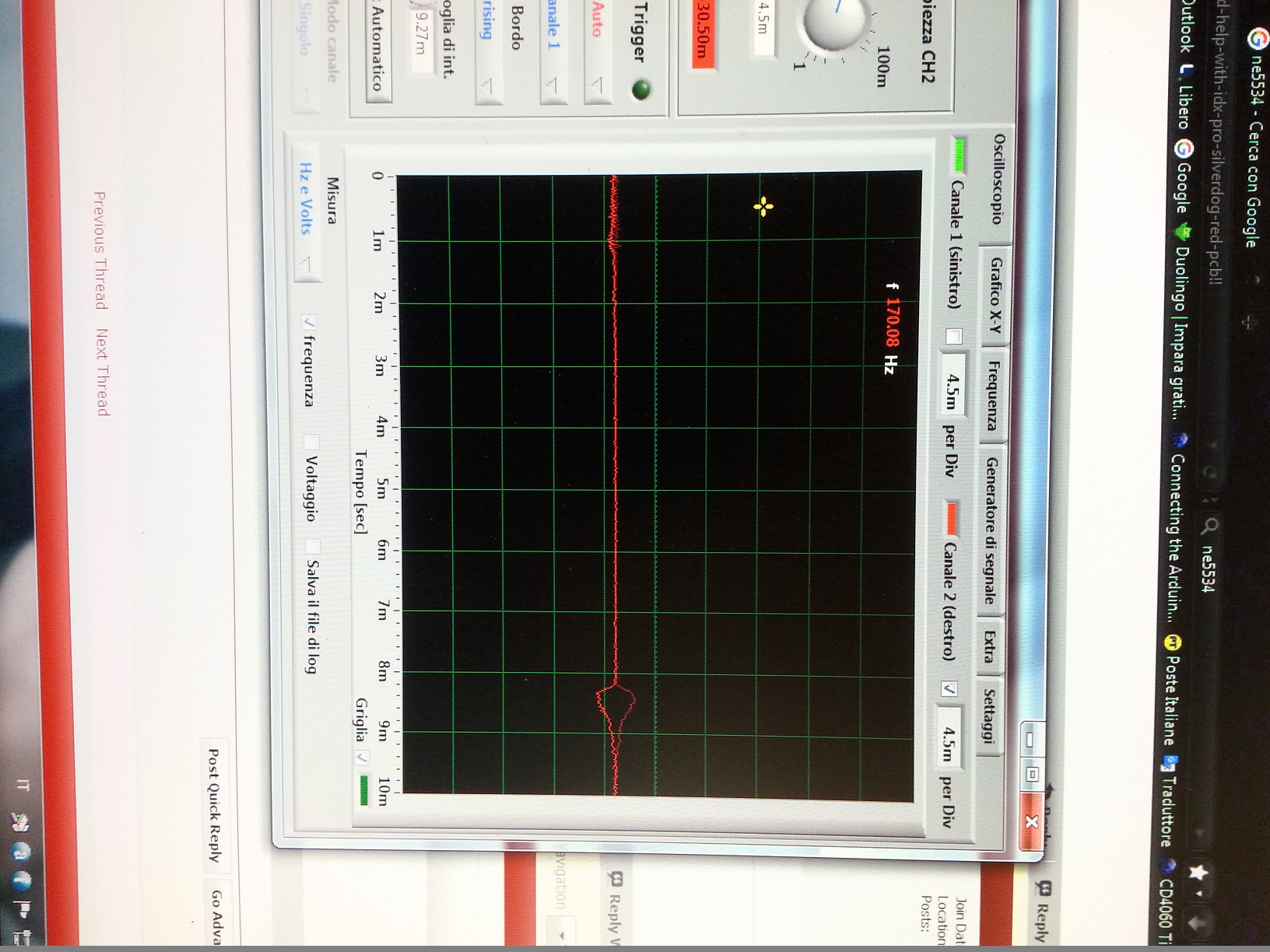The height and width of the screenshot is (952, 1270).
Task: Open the Google bookmark
Action: tap(1182, 175)
